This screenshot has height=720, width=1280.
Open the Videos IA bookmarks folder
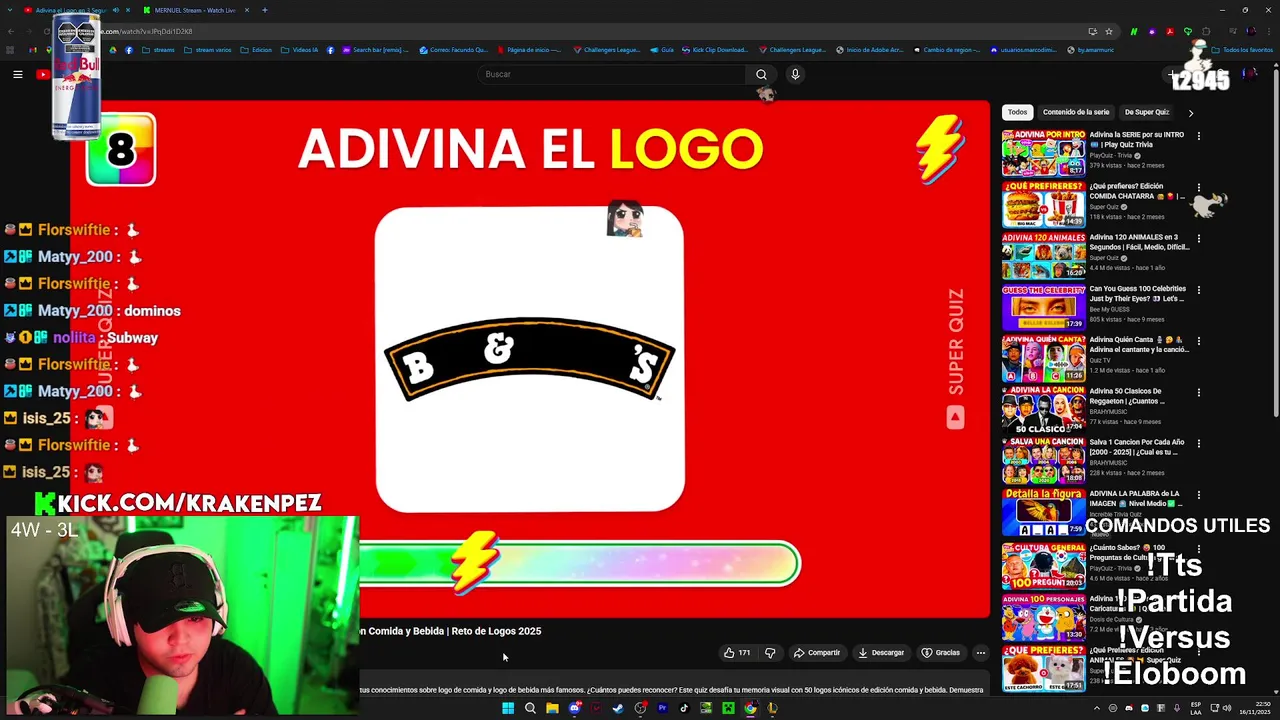click(x=300, y=50)
